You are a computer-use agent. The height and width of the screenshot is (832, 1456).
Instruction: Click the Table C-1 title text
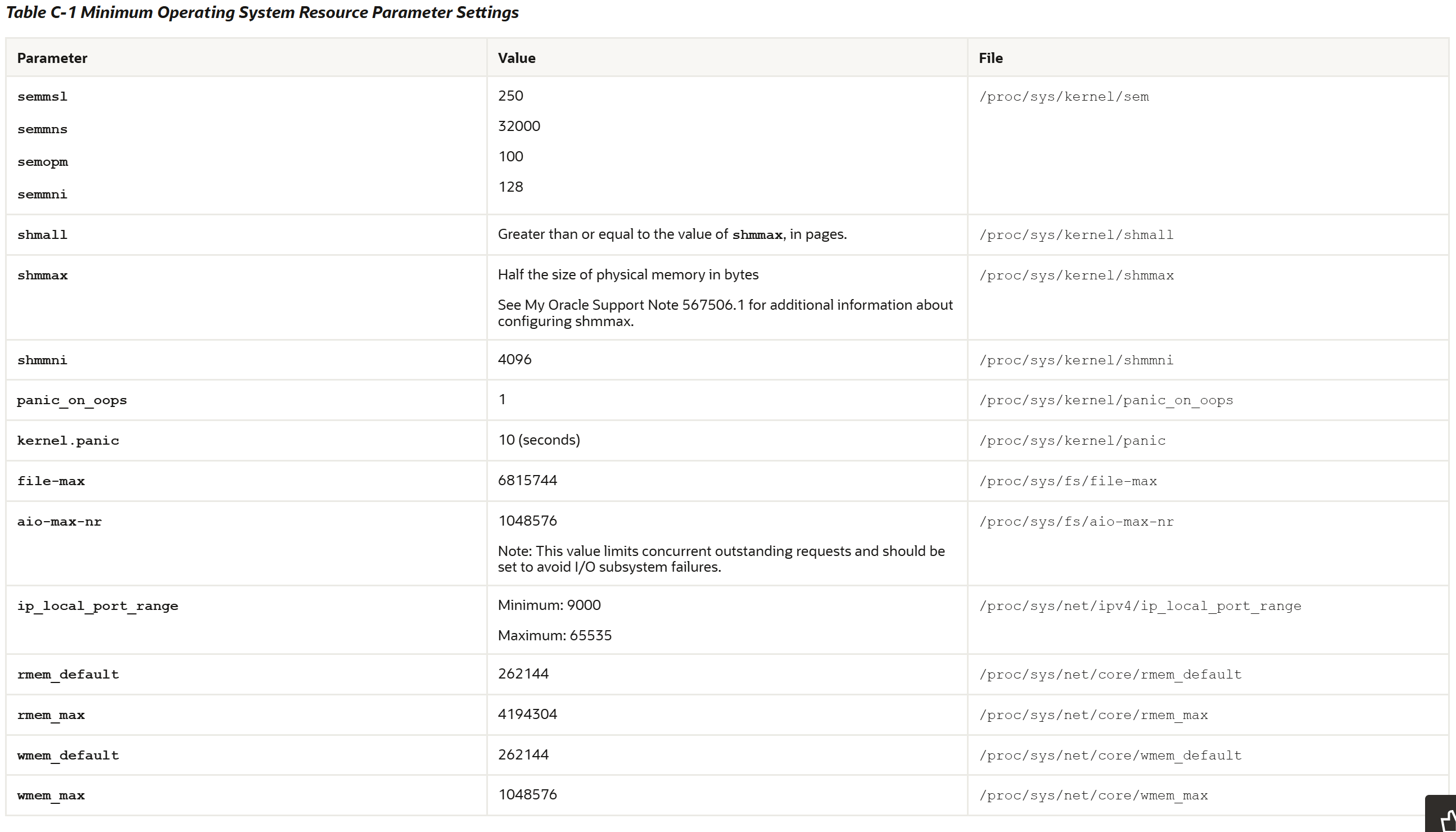click(x=262, y=12)
